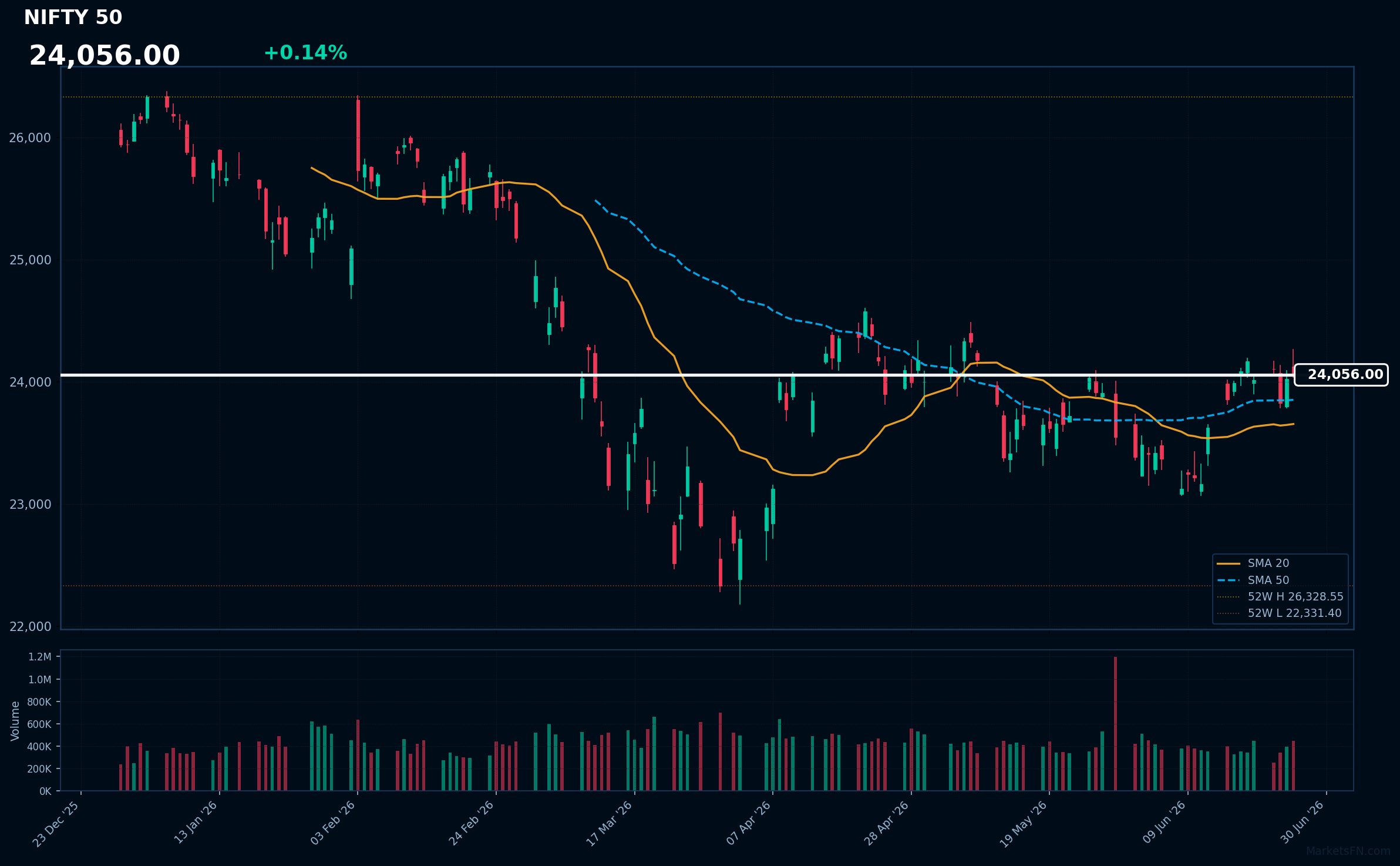This screenshot has width=1400, height=866.
Task: Click the tallest red volume spike bar
Action: (x=1116, y=724)
